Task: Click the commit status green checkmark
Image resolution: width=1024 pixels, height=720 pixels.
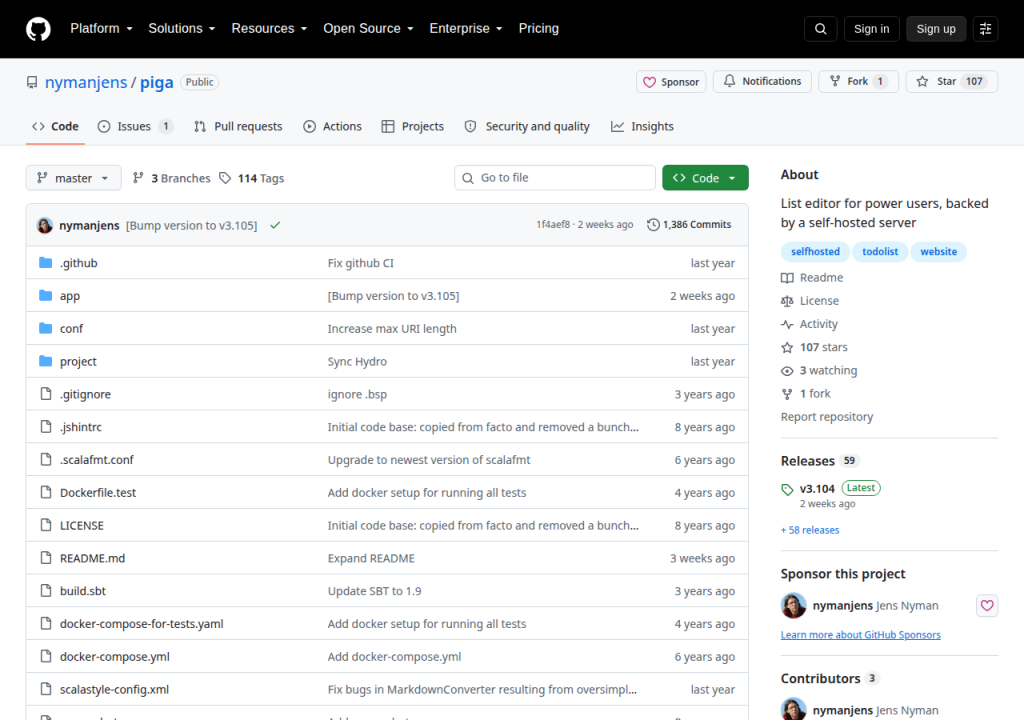Action: click(275, 225)
